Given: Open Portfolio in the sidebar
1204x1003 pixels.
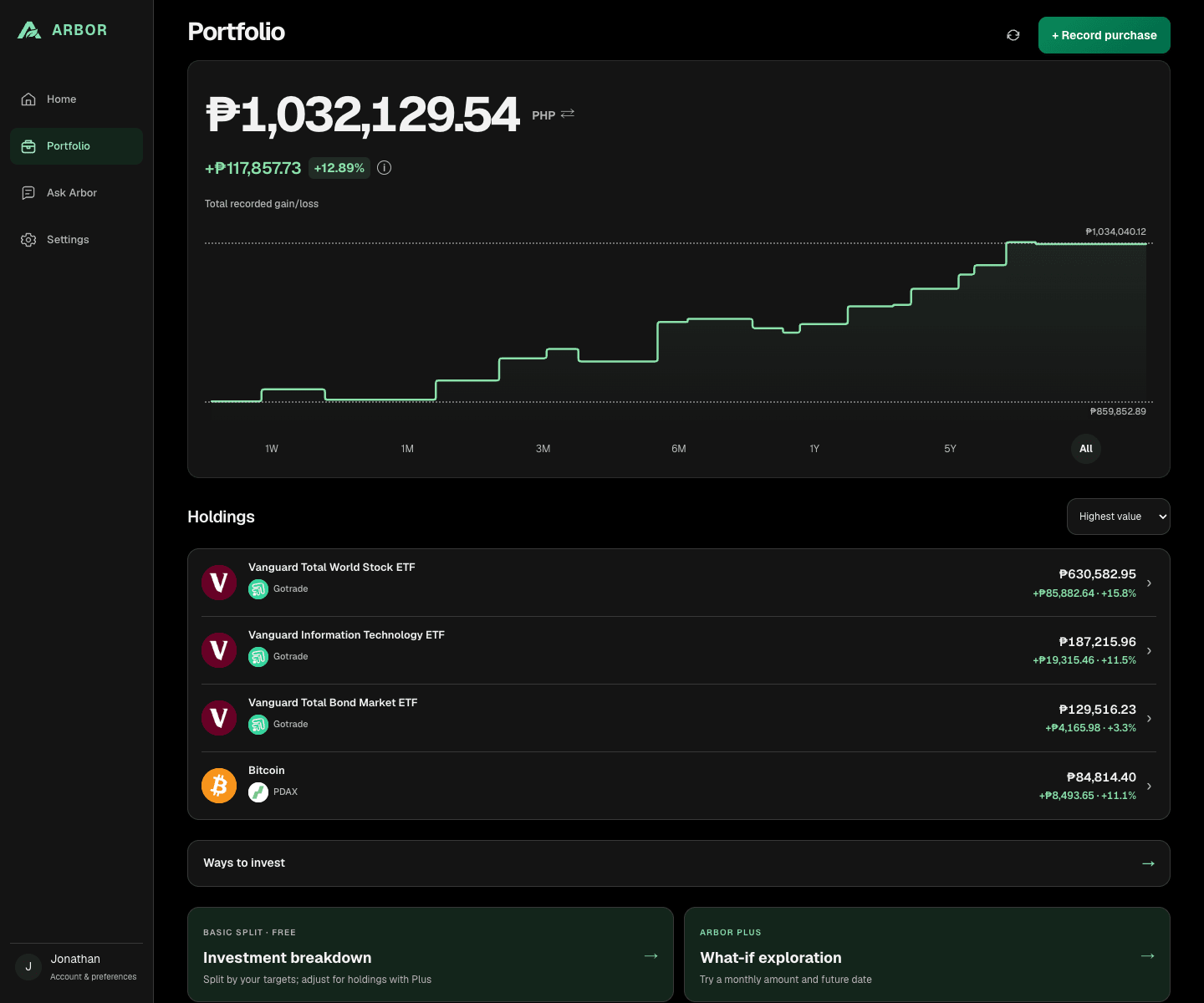Looking at the screenshot, I should coord(76,146).
